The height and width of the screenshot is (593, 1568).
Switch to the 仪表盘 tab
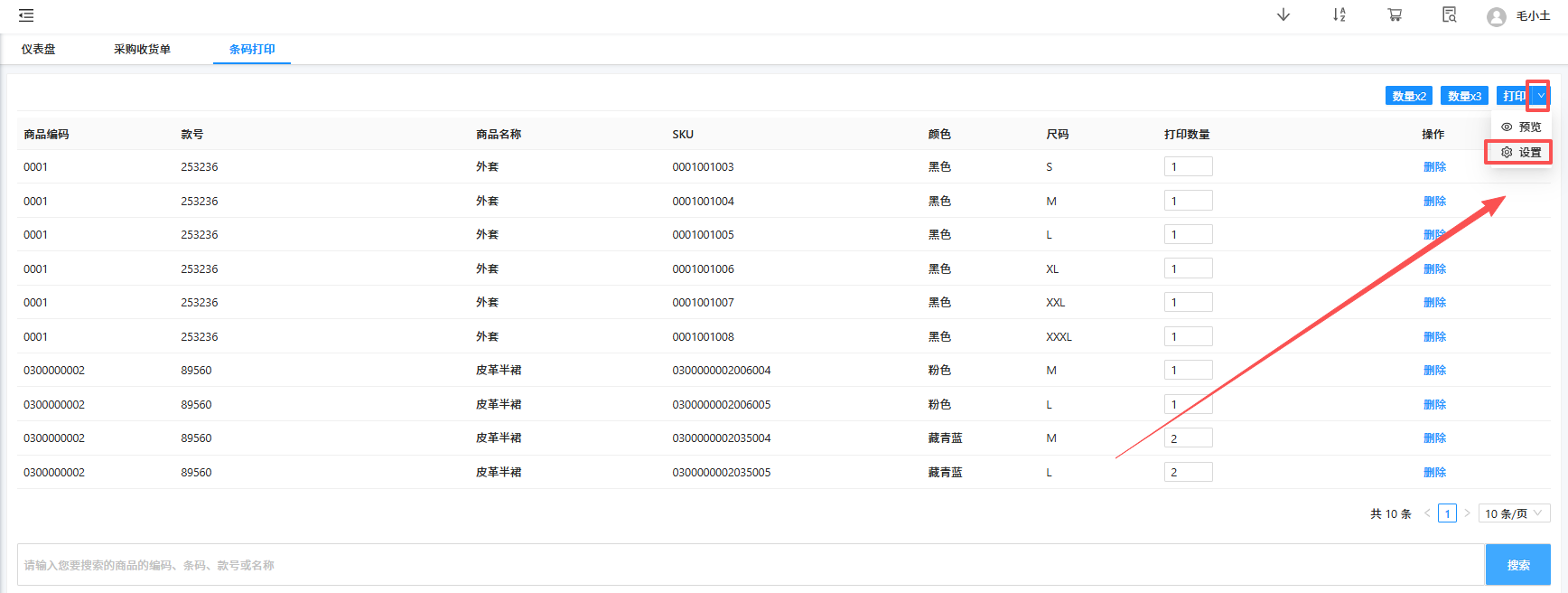39,50
